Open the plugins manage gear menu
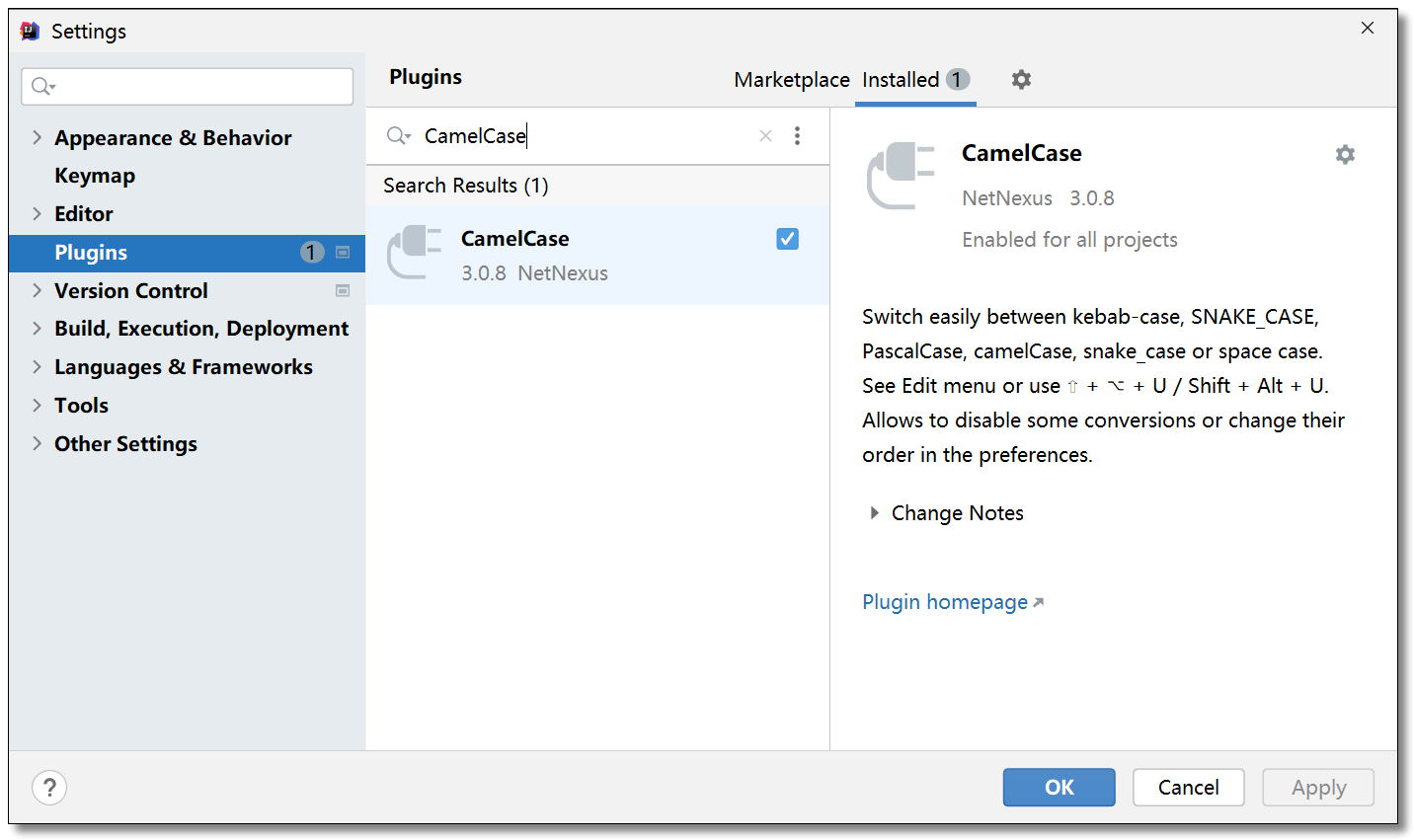Screen dimensions: 1414x840 pos(1021,79)
